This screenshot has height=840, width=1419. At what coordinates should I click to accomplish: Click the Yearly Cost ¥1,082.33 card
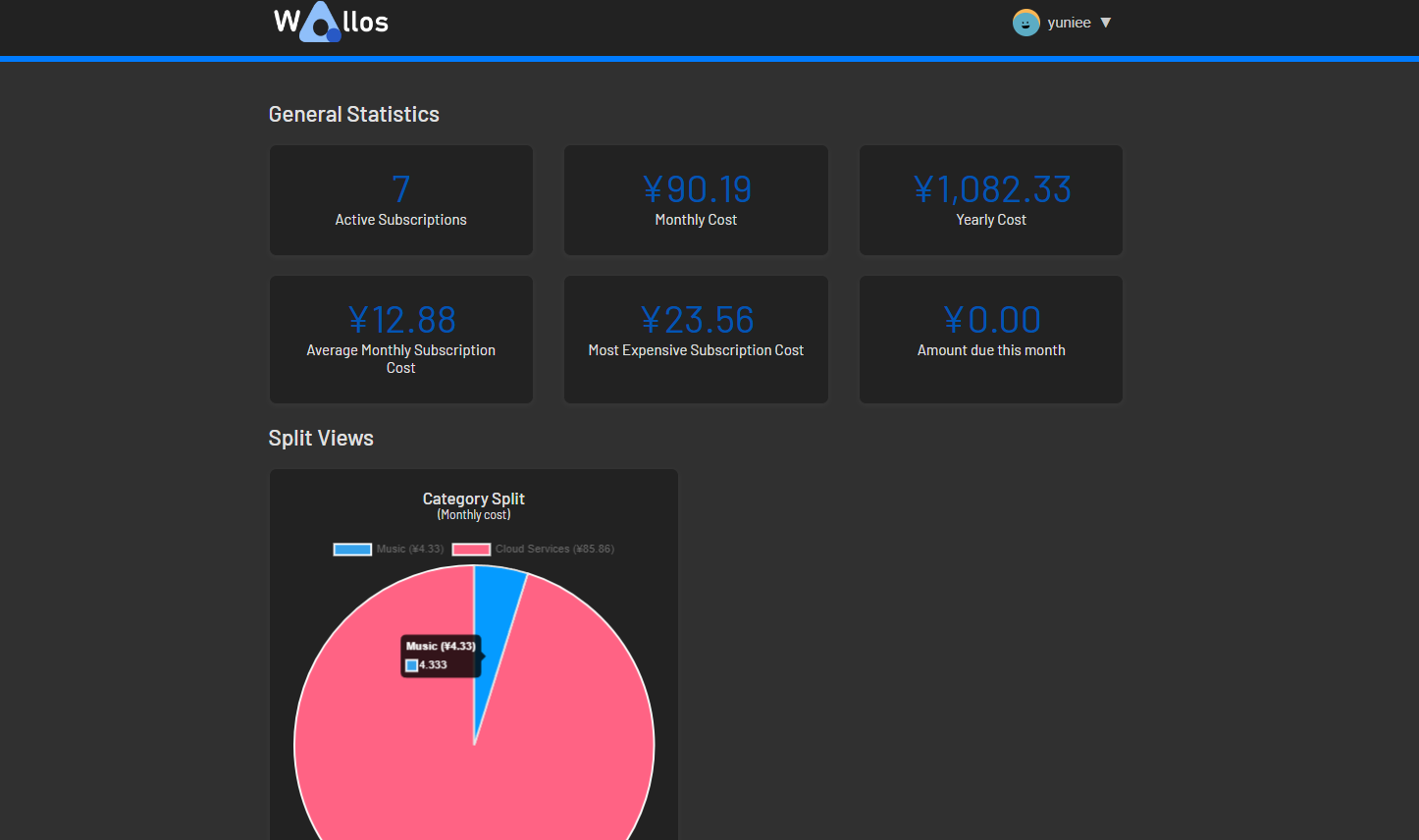(x=991, y=200)
